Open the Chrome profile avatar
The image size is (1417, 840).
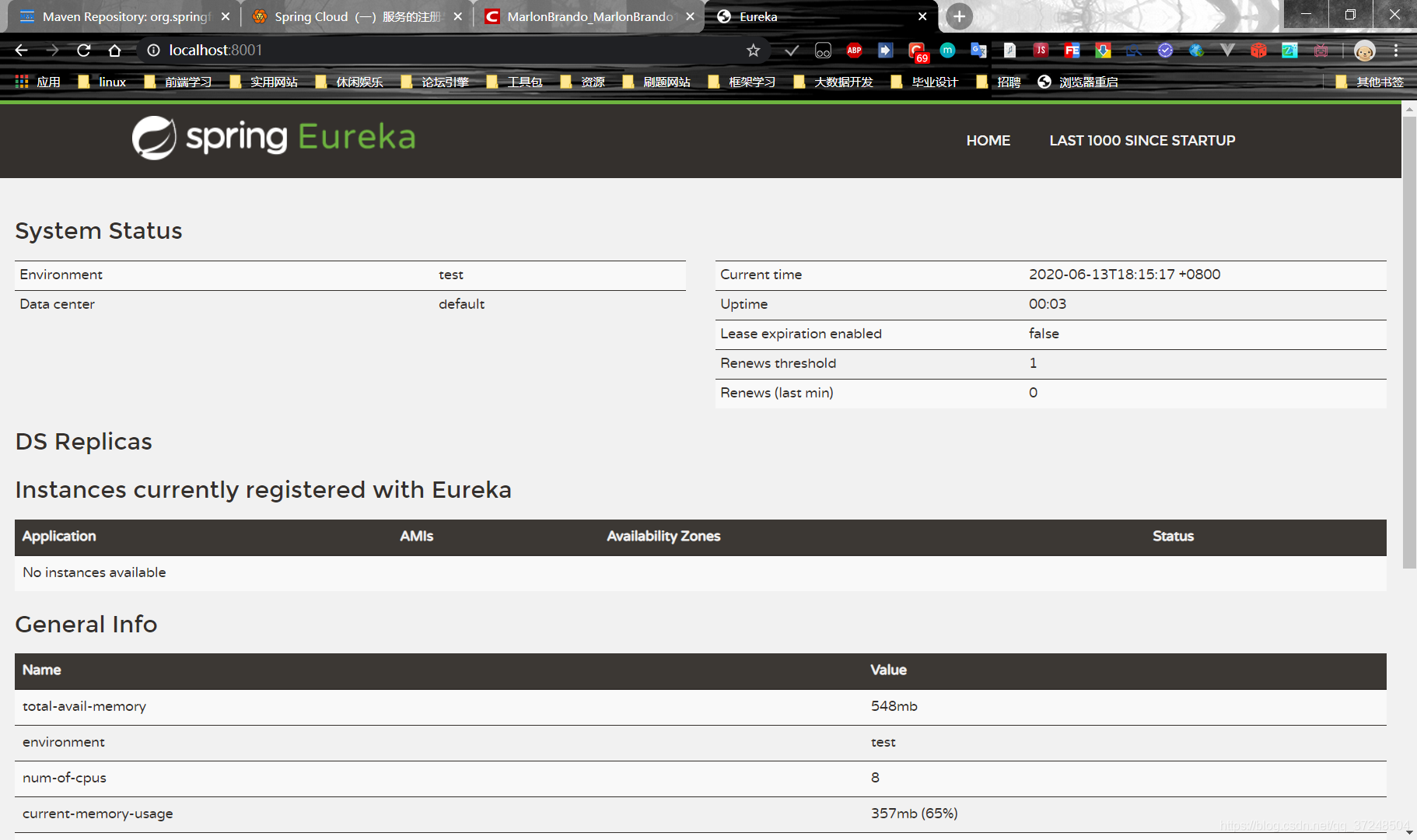1365,51
